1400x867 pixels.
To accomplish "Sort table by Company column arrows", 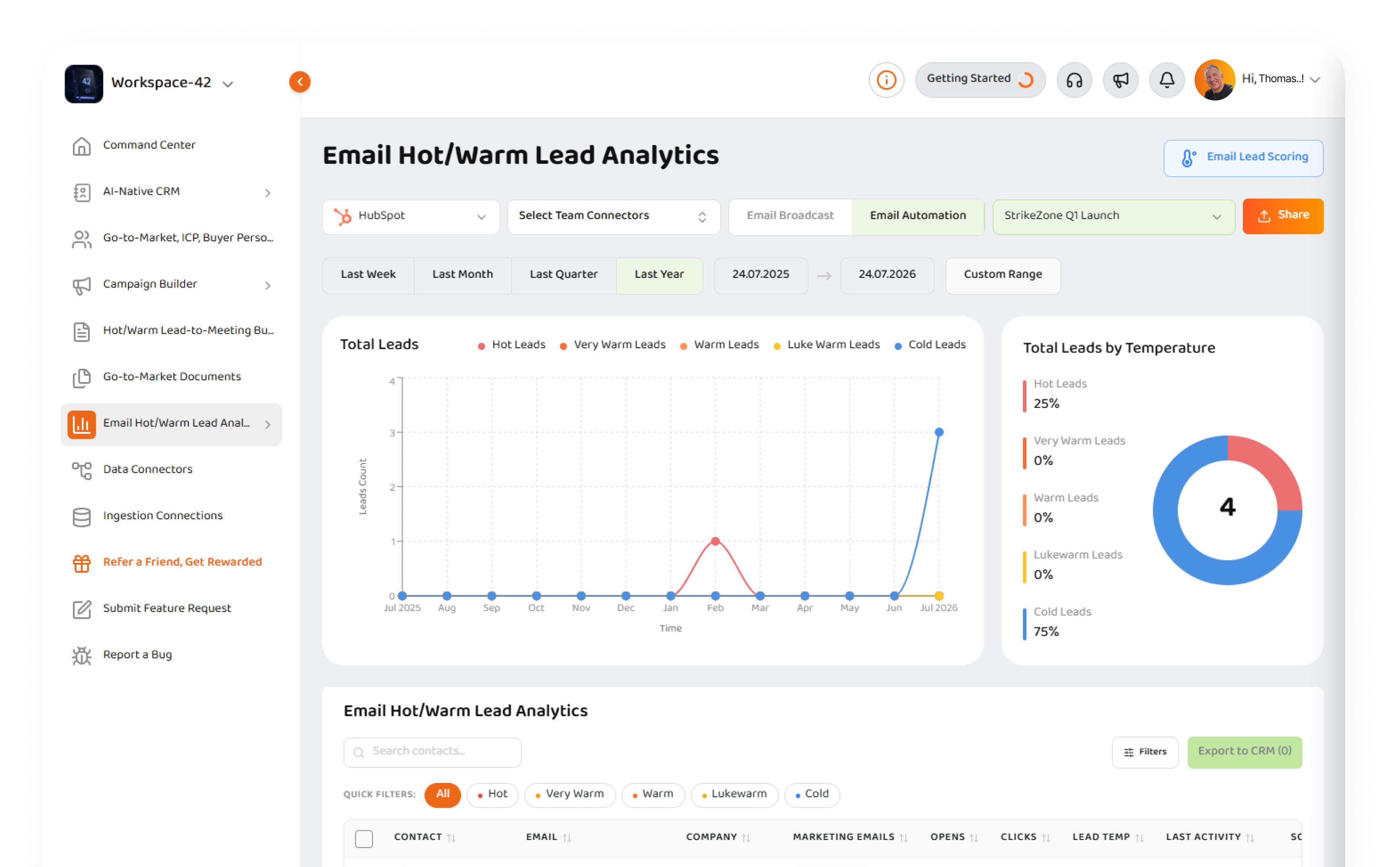I will [x=746, y=838].
